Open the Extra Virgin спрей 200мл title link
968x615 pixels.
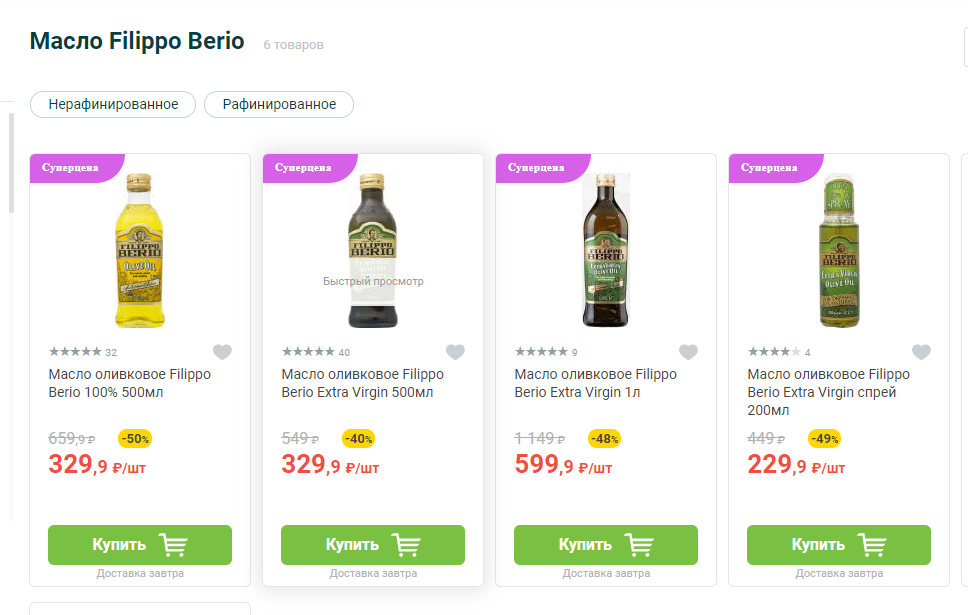pyautogui.click(x=828, y=392)
